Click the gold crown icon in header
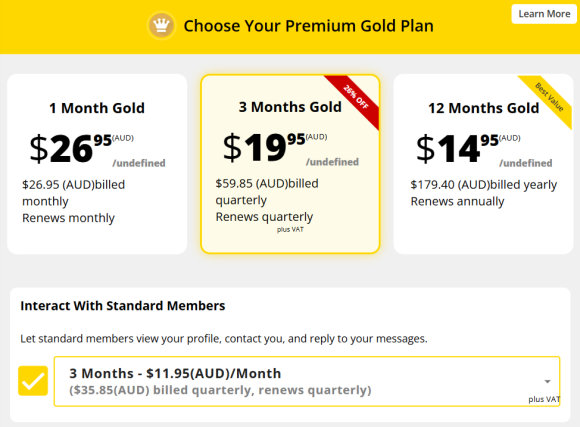The height and width of the screenshot is (427, 580). click(x=161, y=26)
